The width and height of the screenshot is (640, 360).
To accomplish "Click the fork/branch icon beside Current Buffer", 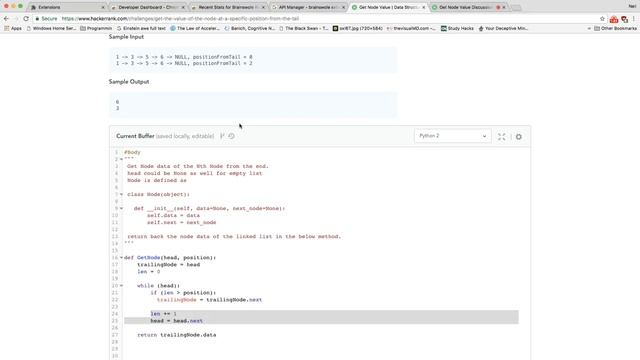I will pyautogui.click(x=222, y=136).
